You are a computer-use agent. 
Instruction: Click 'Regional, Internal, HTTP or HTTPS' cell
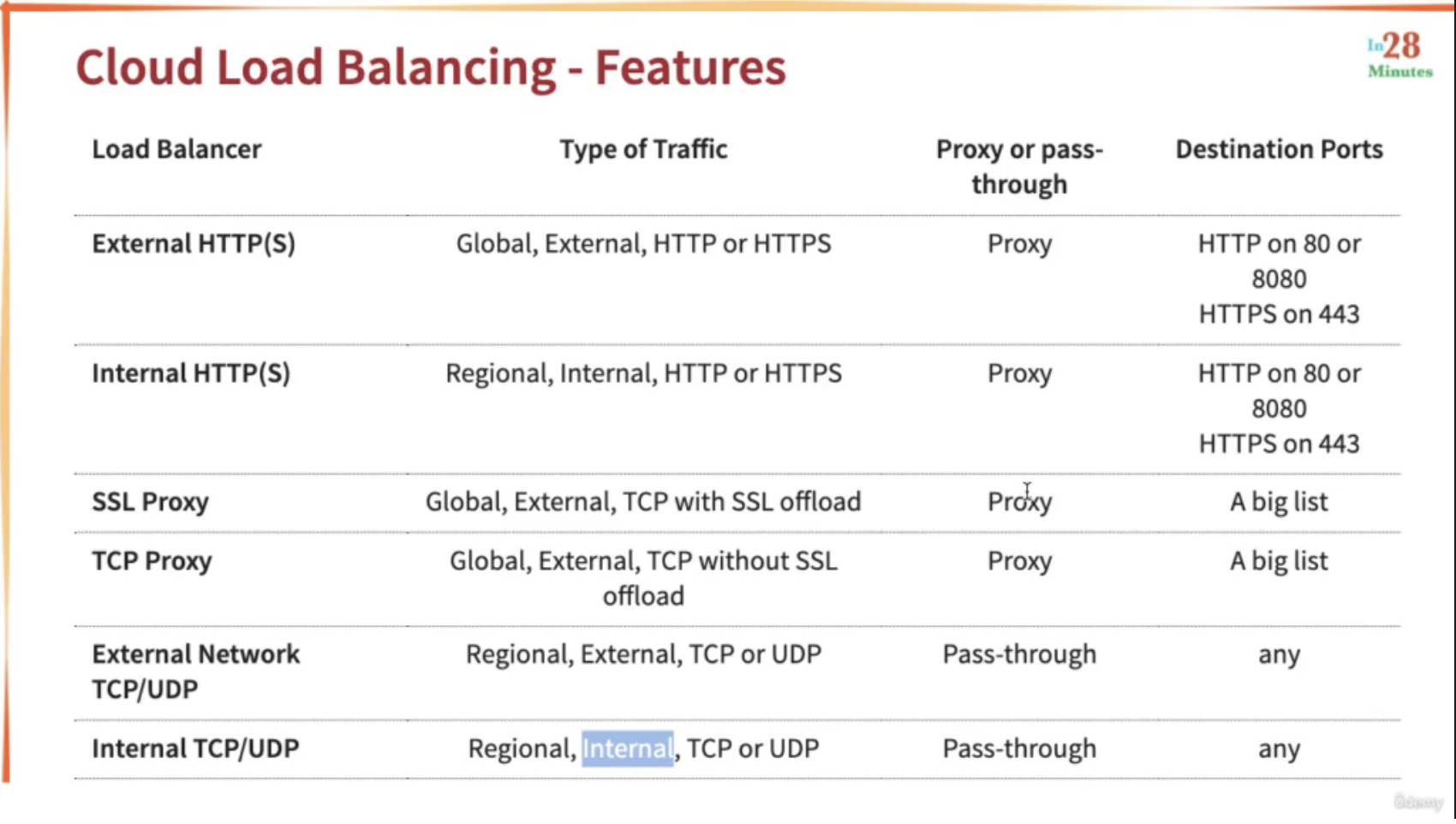click(x=643, y=373)
